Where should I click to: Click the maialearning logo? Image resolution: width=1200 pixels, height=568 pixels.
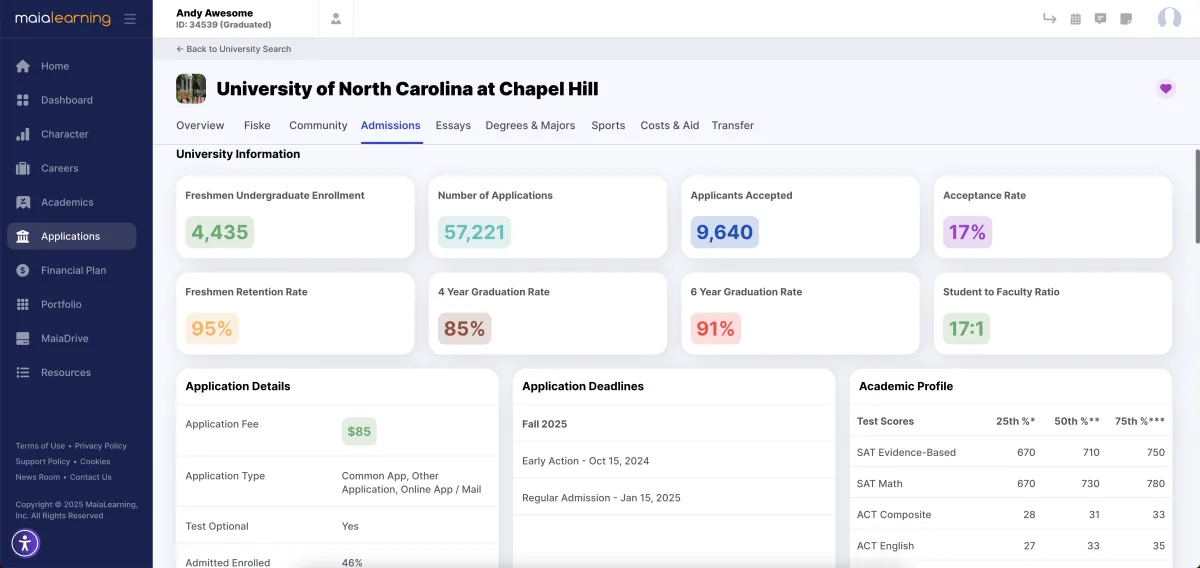tap(61, 18)
